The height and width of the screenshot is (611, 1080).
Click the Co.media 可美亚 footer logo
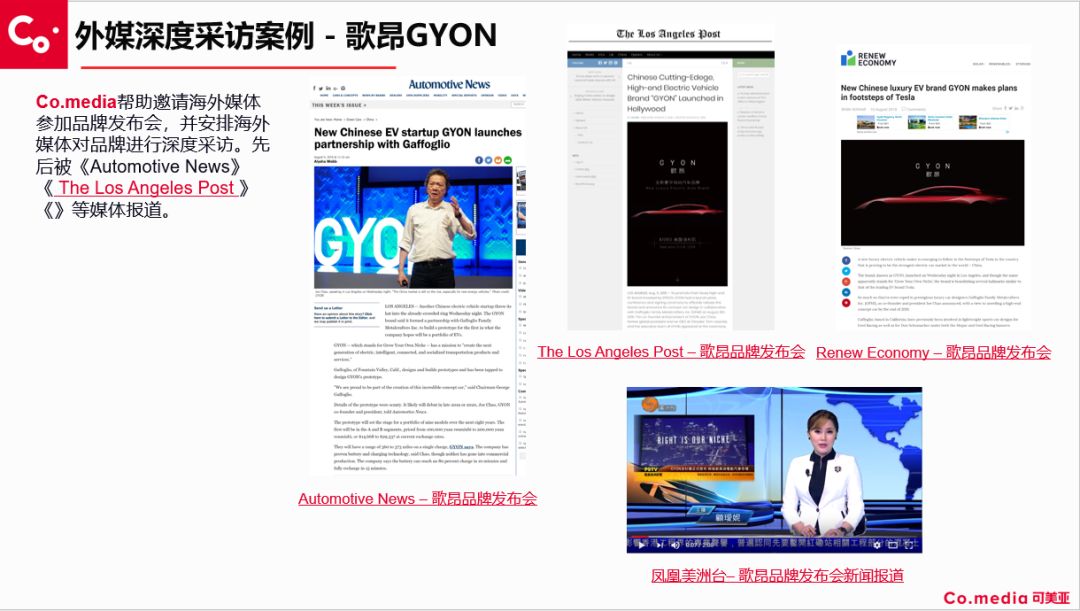pos(1007,597)
